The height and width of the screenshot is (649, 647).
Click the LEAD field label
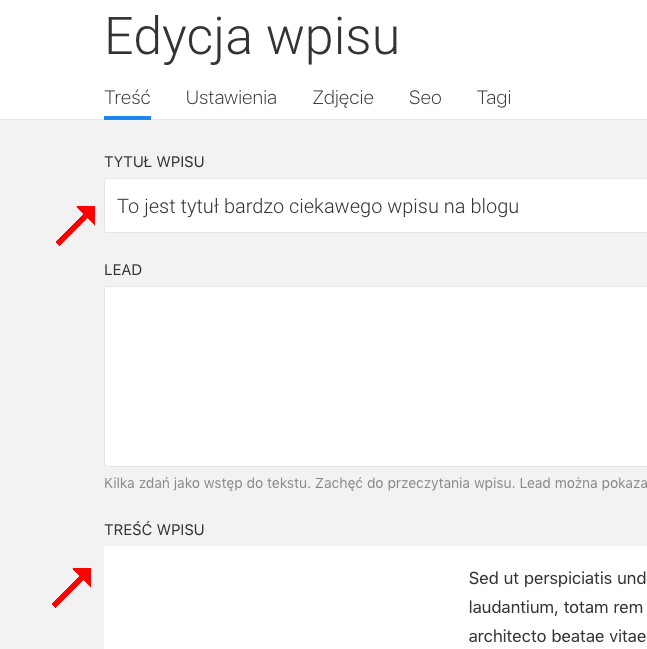pyautogui.click(x=123, y=269)
